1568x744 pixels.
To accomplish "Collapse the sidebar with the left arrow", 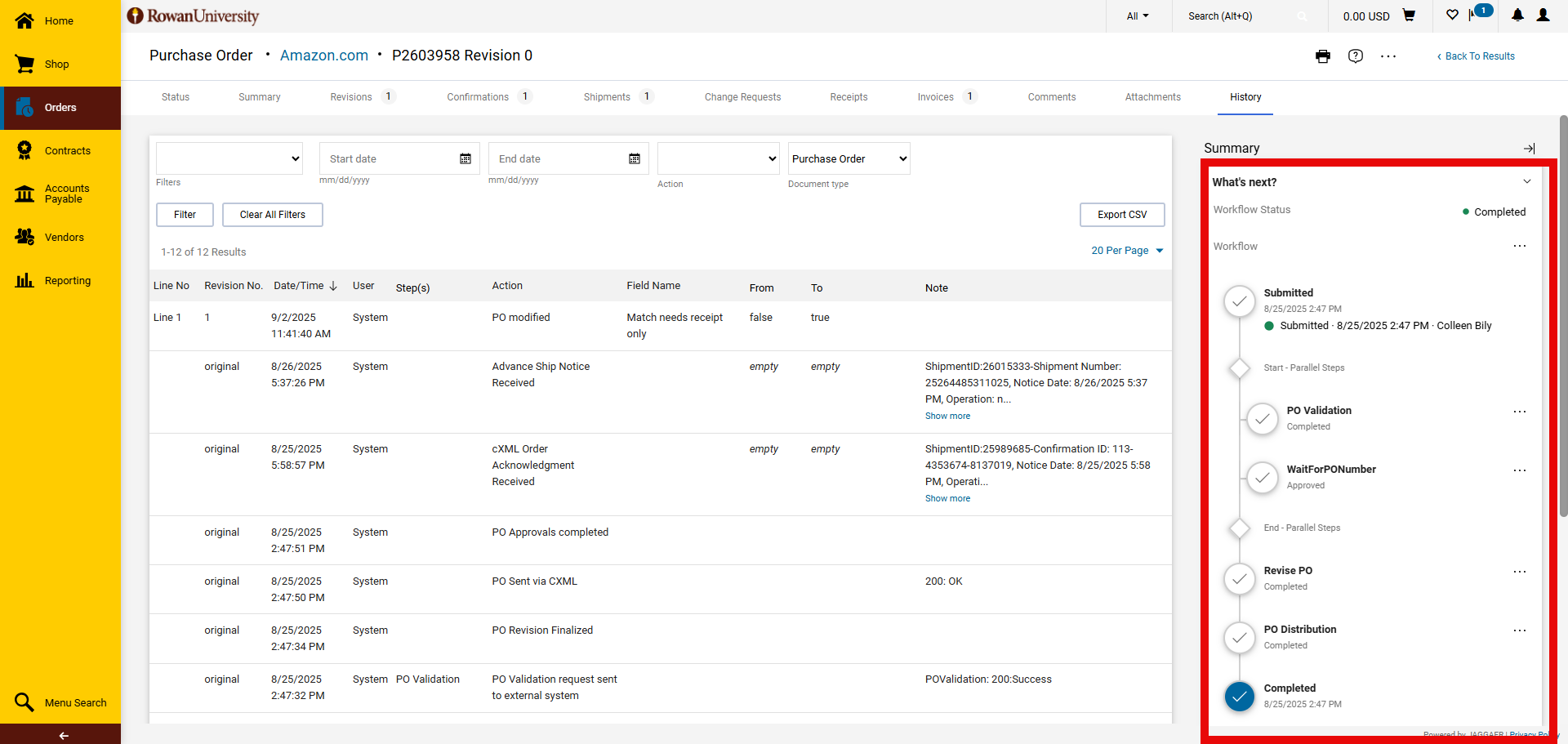I will pyautogui.click(x=64, y=735).
